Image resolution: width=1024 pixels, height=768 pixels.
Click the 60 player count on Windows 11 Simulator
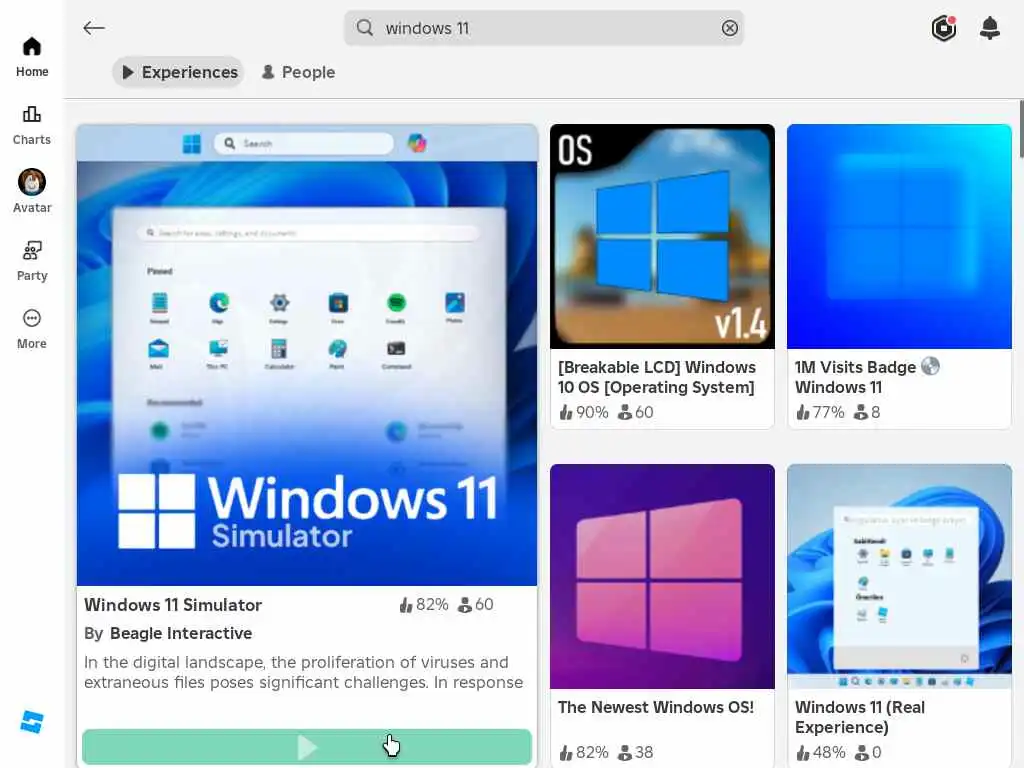[475, 605]
